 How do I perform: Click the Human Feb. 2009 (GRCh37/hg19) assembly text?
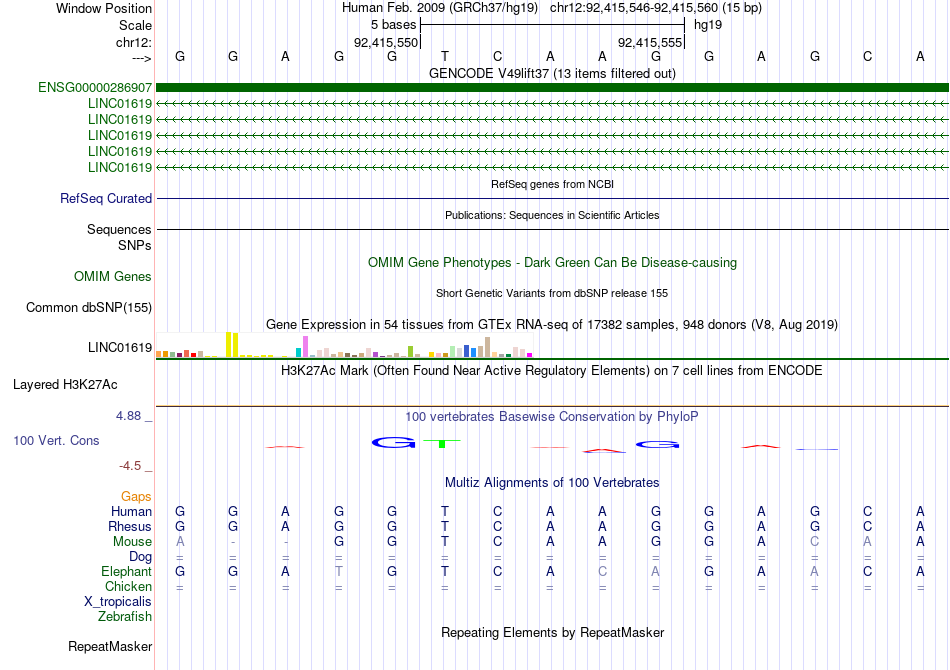point(440,8)
